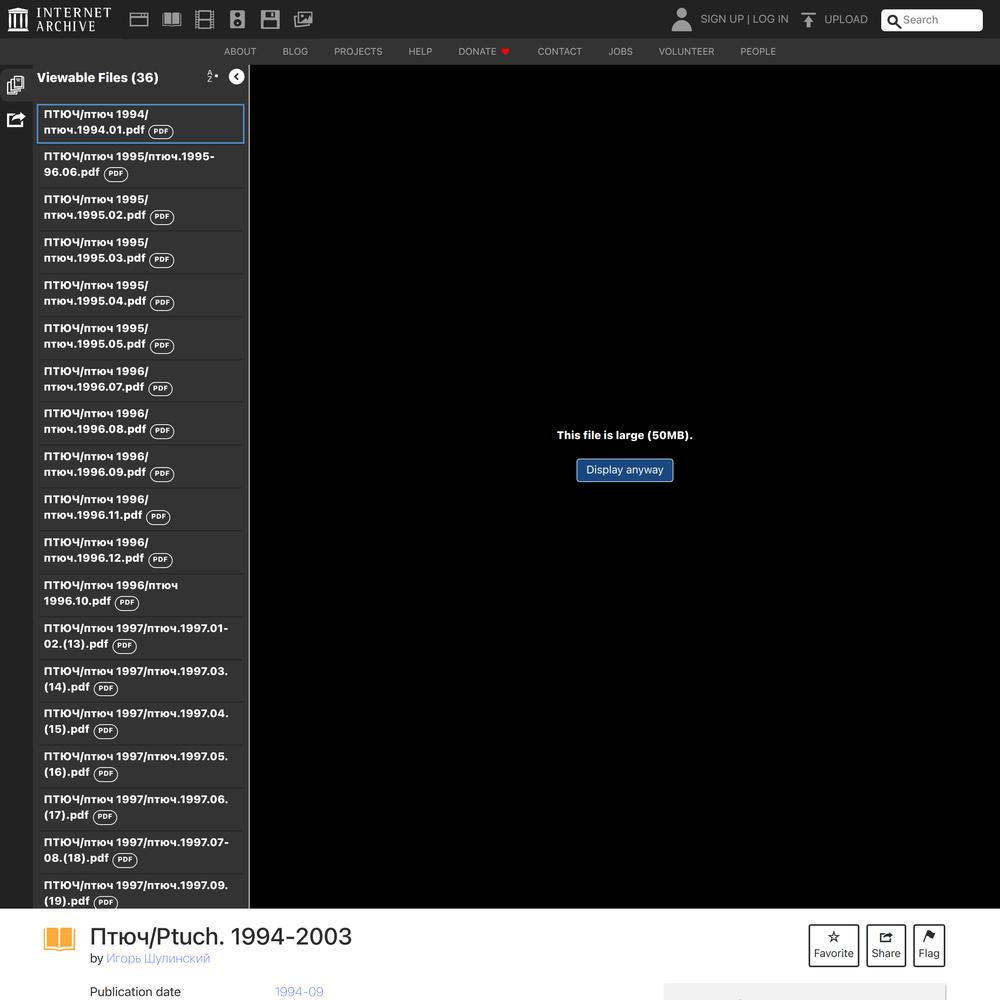The width and height of the screenshot is (1000, 1000).
Task: Select file птюч 1996.10.pdf
Action: [140, 594]
